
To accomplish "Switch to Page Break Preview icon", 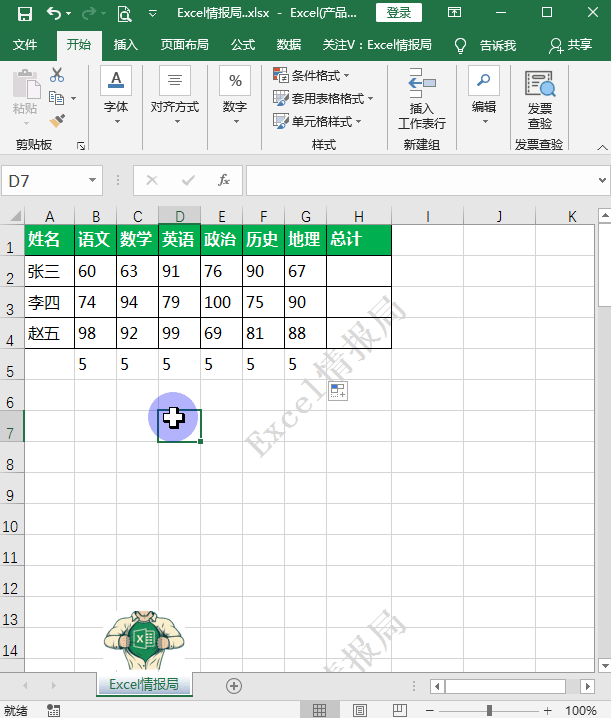I will tap(399, 710).
